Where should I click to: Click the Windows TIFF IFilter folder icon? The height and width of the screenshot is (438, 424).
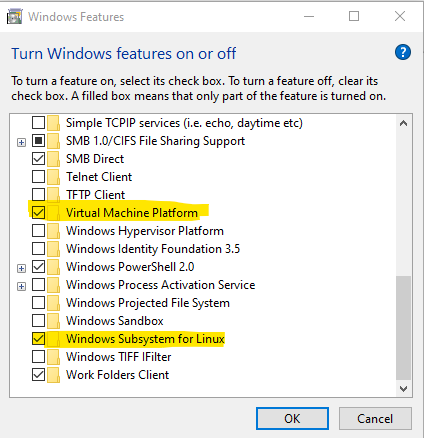click(53, 357)
